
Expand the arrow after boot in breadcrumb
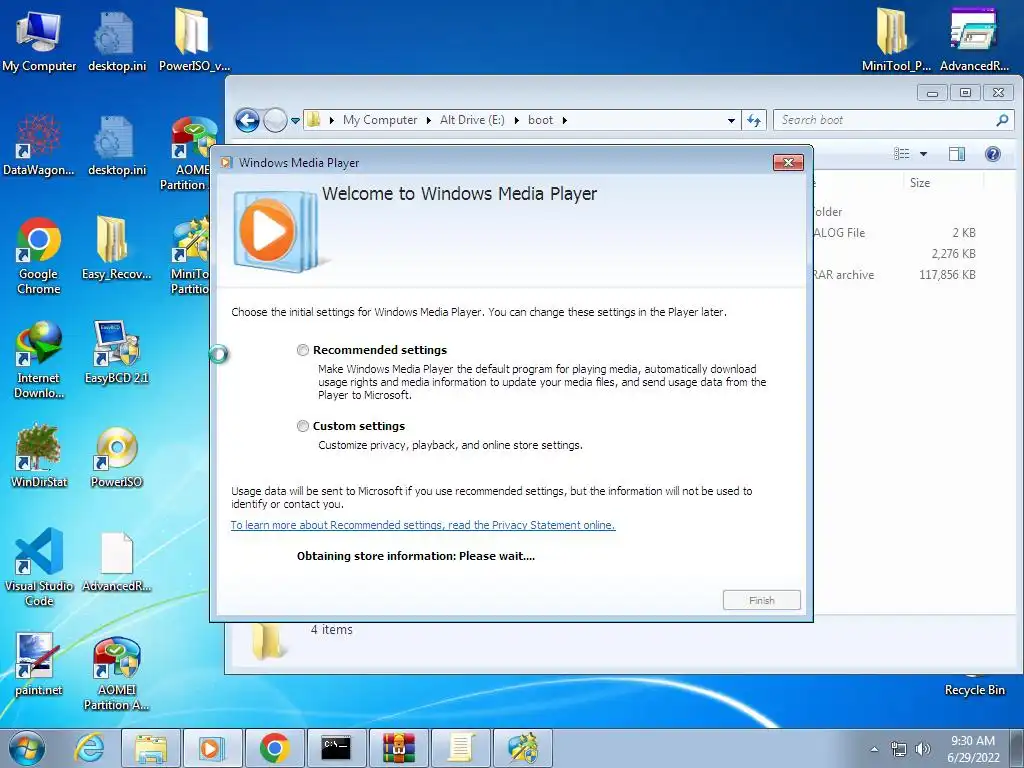coord(564,120)
